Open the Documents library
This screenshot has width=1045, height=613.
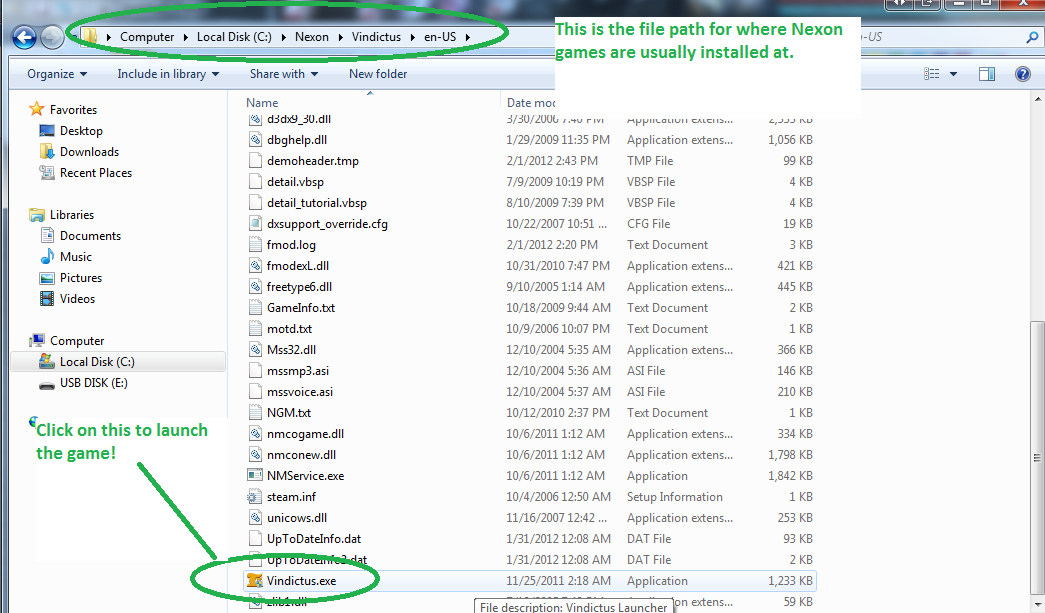pos(90,236)
